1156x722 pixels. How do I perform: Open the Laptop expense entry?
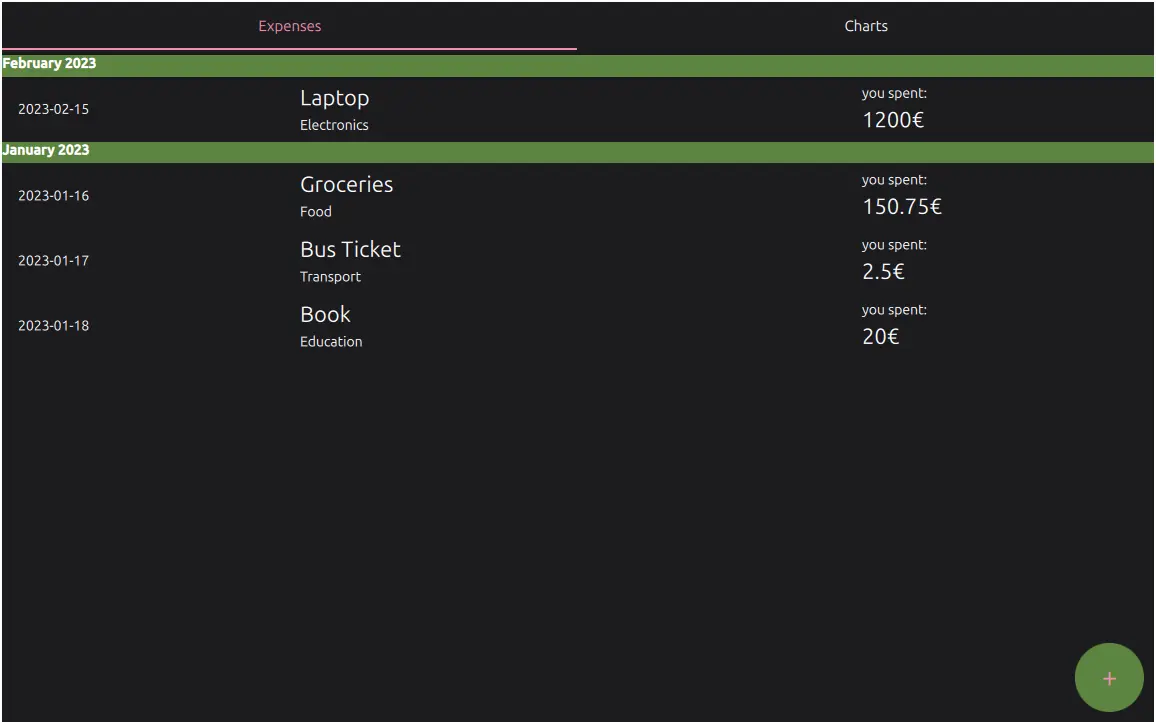[x=334, y=98]
